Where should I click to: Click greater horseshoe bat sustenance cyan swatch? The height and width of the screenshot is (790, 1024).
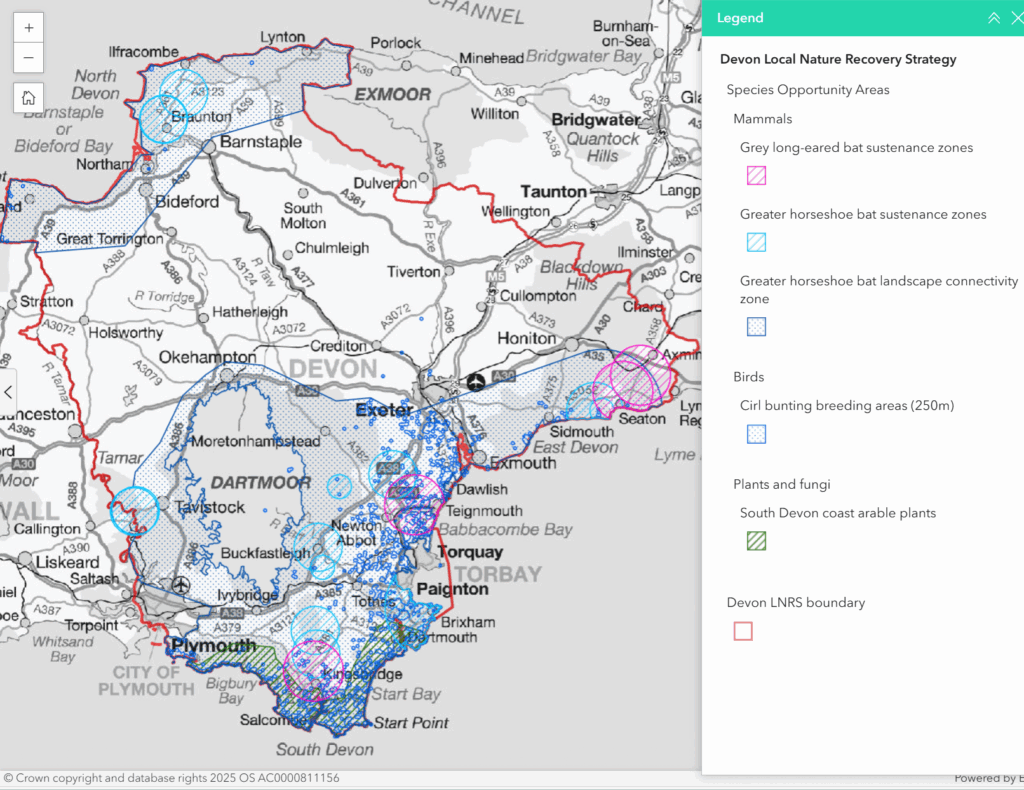[756, 242]
